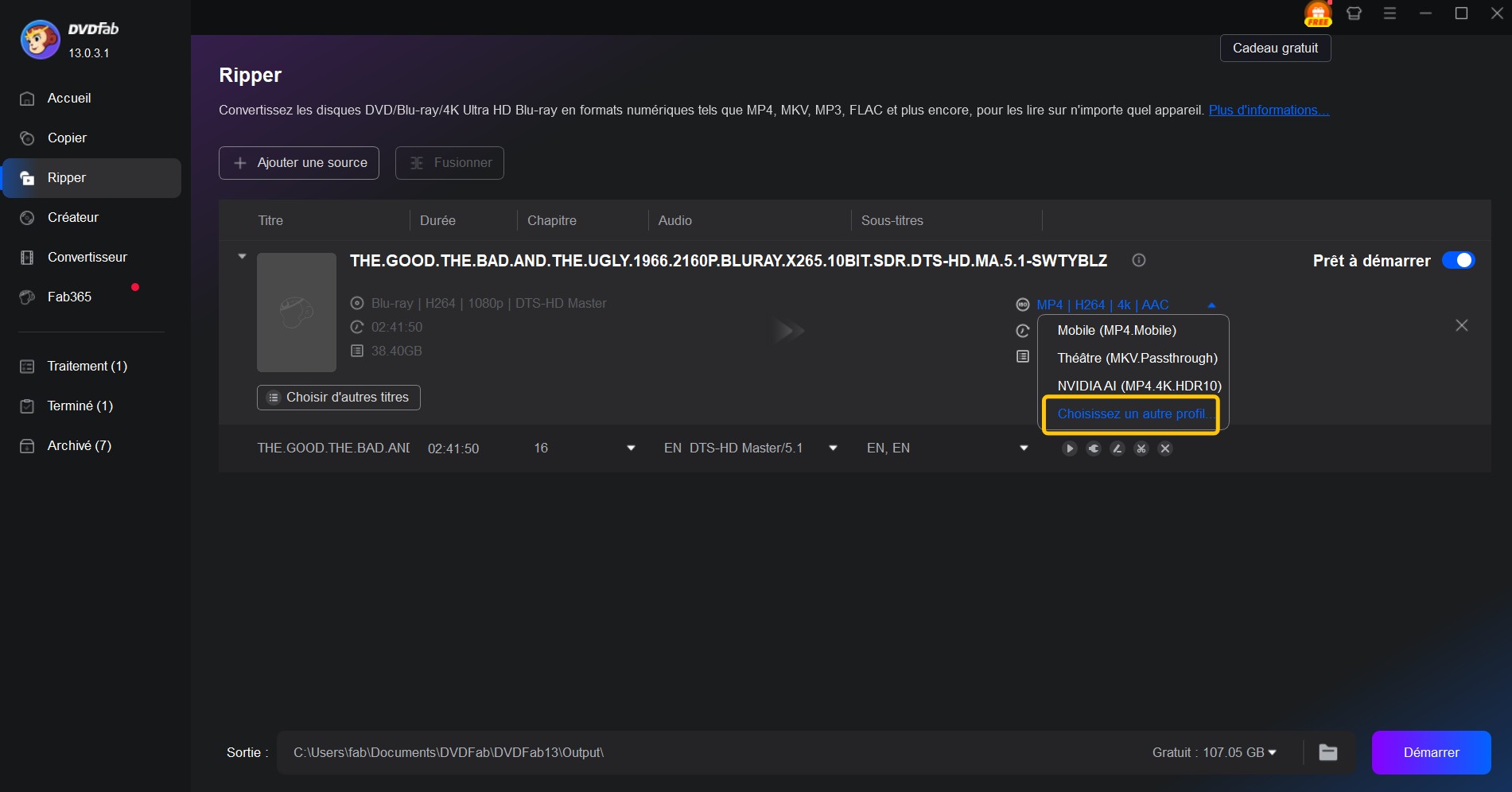Click the DVDFab mascot logo
Screen dimensions: 1512x792
click(x=40, y=40)
